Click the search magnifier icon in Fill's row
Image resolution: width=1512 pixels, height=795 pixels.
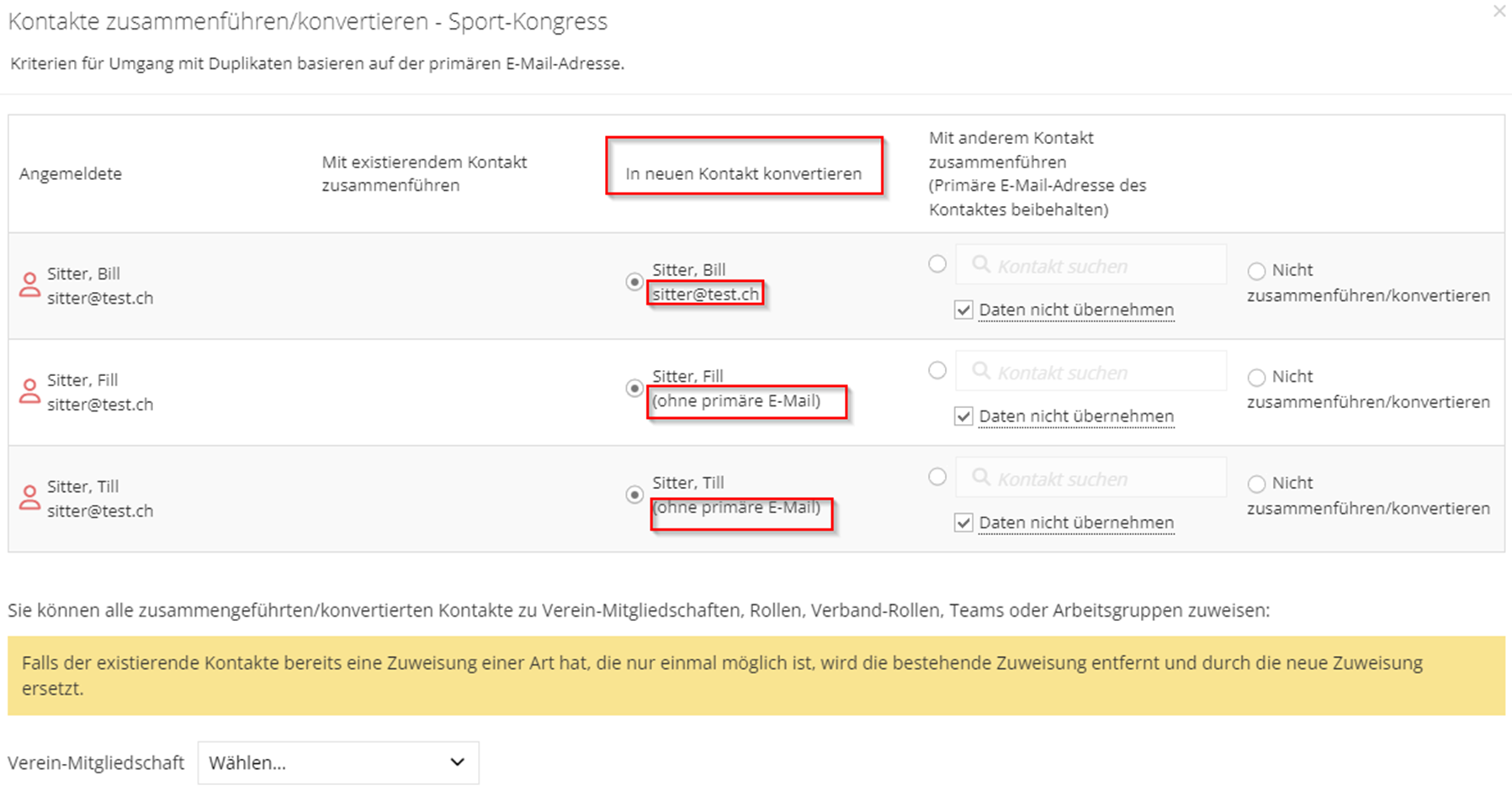981,371
